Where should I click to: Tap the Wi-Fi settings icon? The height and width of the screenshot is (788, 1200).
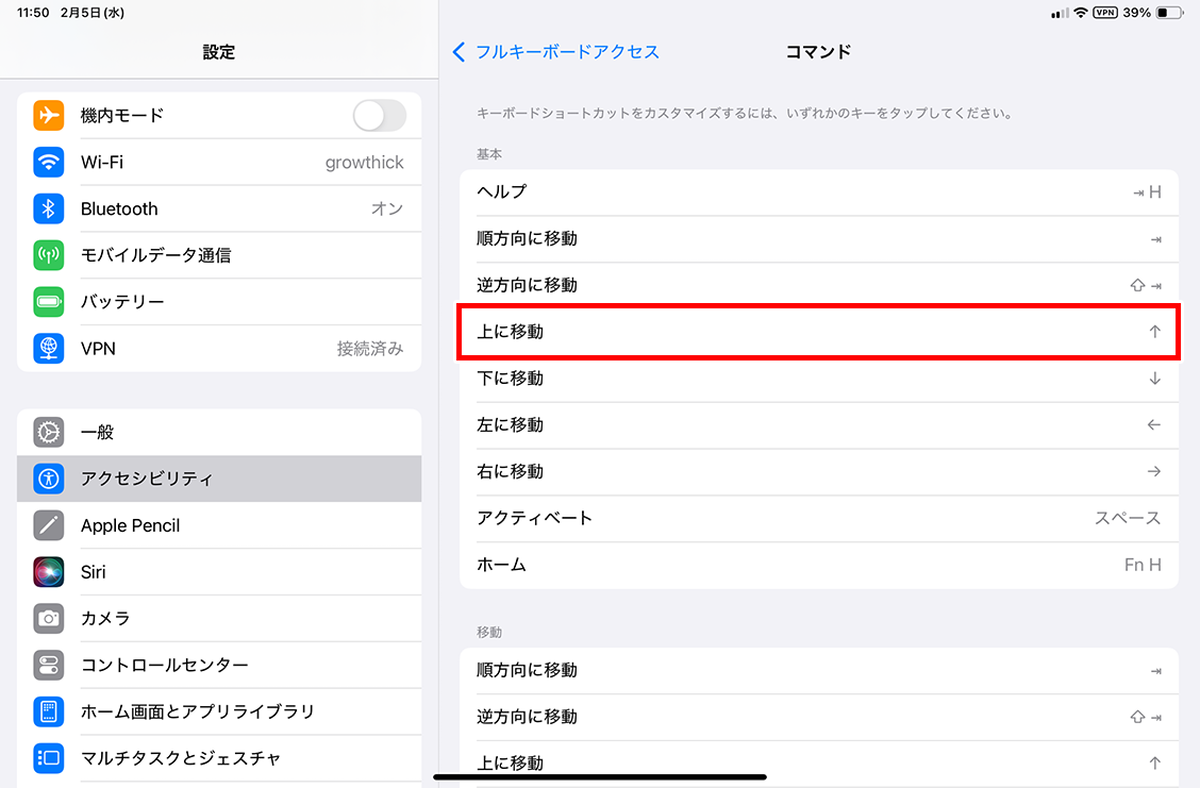coord(48,162)
